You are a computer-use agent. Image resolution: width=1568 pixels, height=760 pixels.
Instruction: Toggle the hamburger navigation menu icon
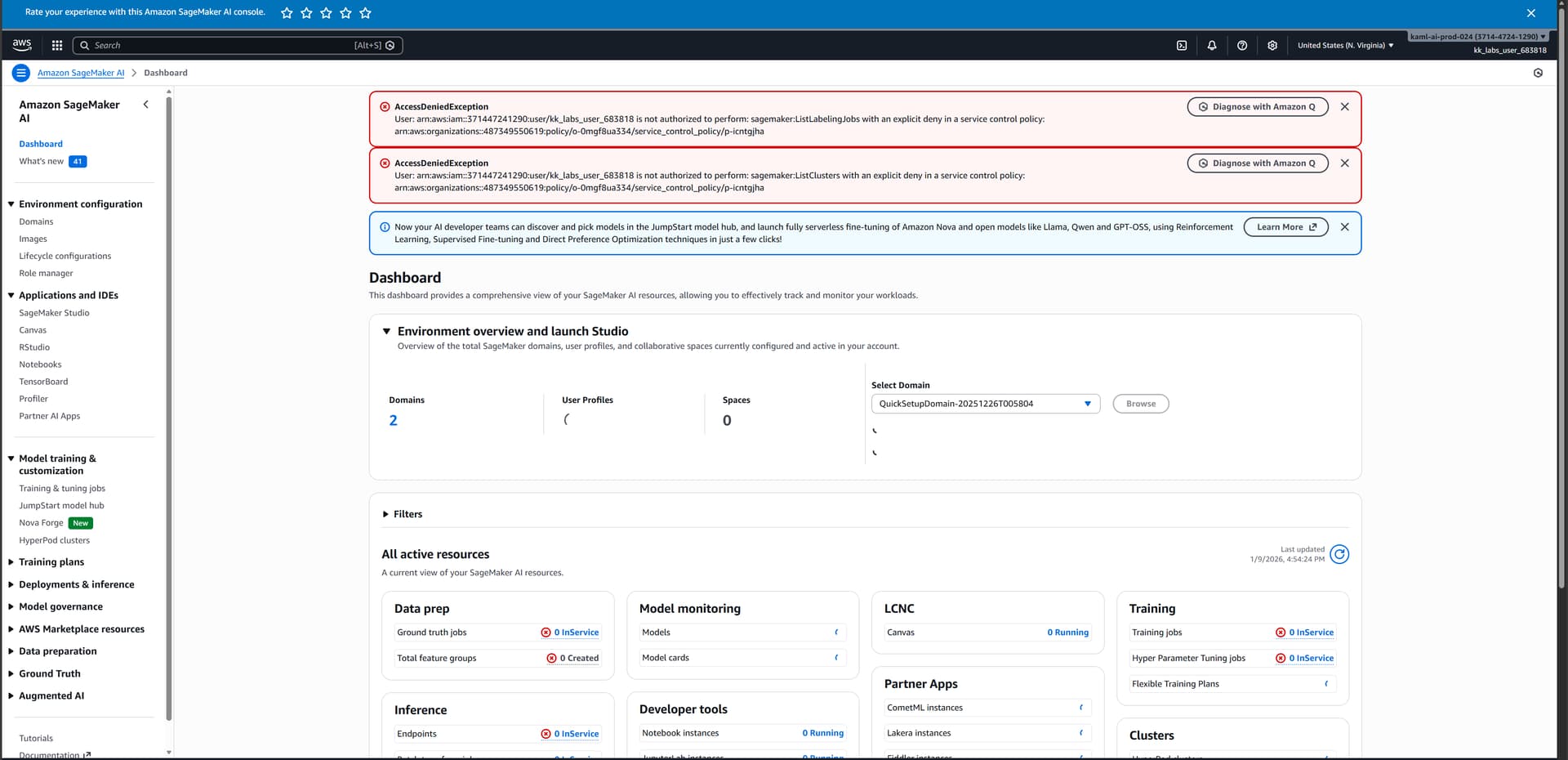pyautogui.click(x=21, y=73)
